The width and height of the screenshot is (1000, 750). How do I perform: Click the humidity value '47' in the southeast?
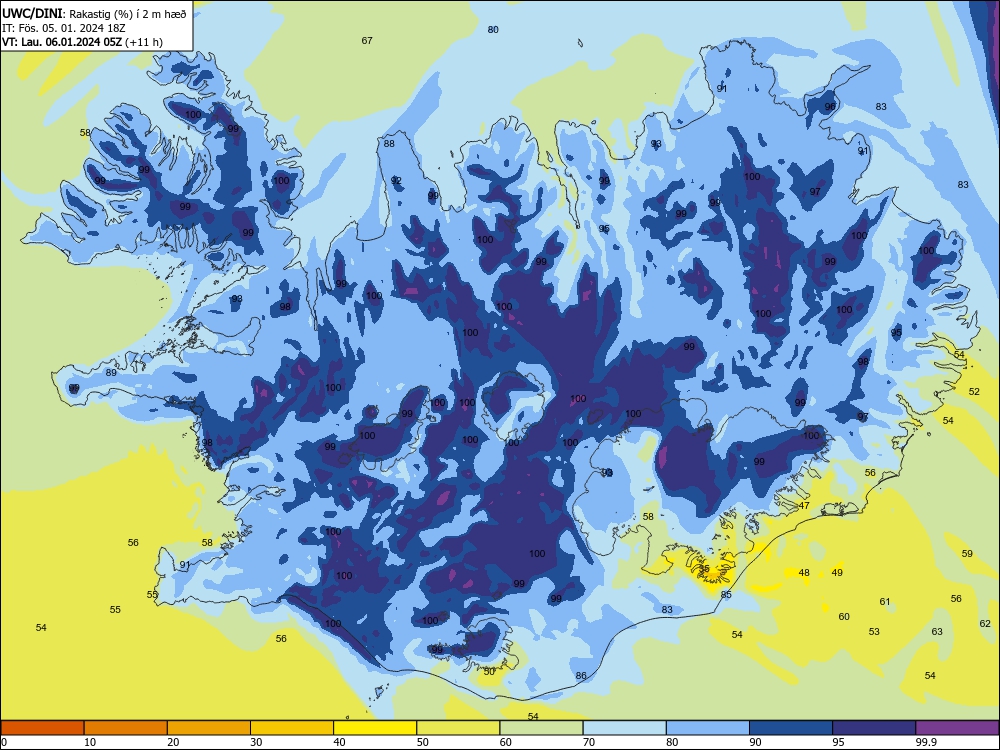pyautogui.click(x=804, y=505)
